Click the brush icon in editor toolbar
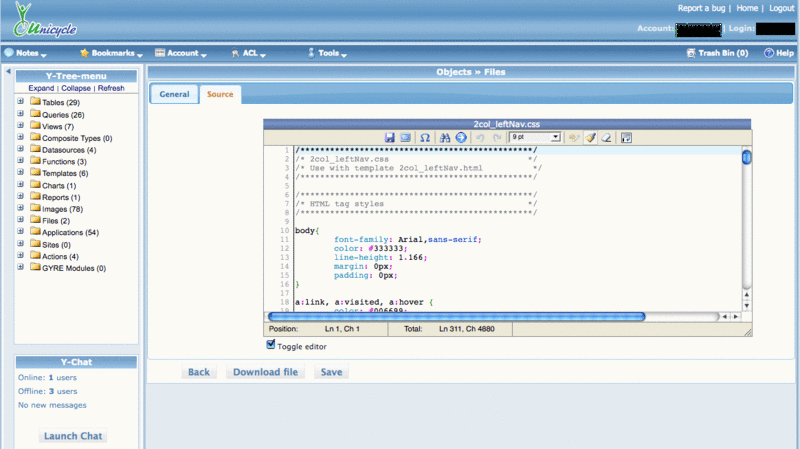The width and height of the screenshot is (800, 449). tap(591, 137)
